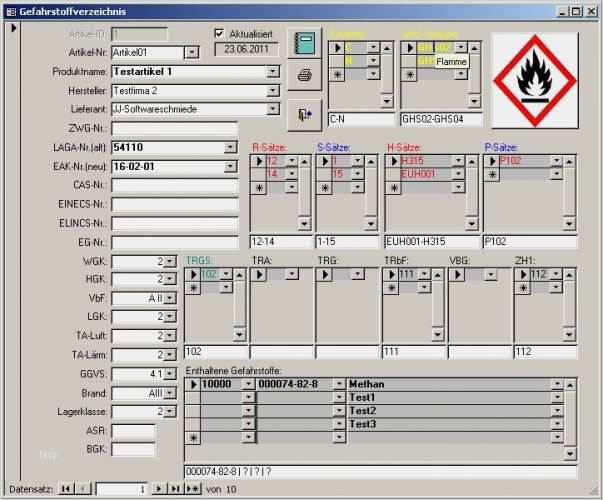Click the CAS-Nr input field
The height and width of the screenshot is (500, 603).
175,185
